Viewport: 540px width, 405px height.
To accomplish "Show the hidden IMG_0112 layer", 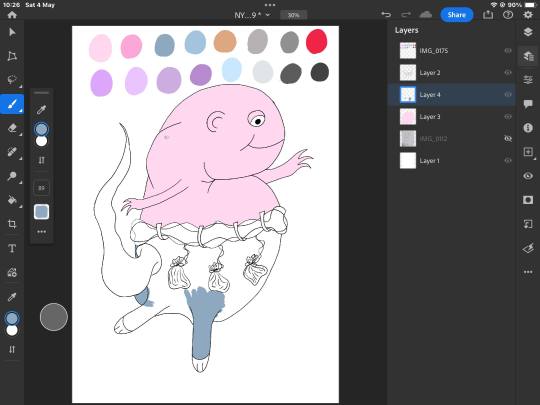I will 508,138.
